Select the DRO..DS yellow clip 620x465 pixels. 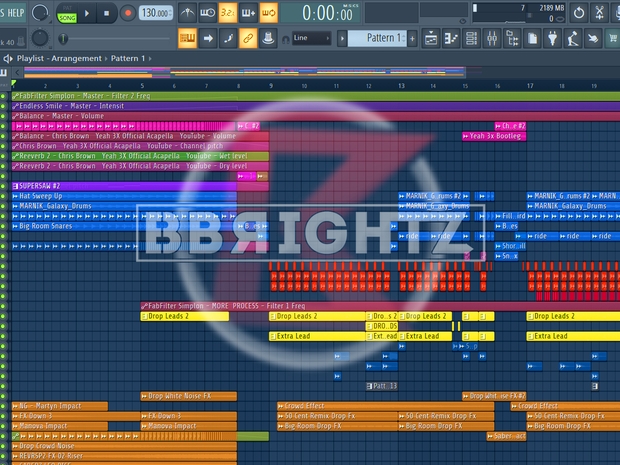coord(382,326)
